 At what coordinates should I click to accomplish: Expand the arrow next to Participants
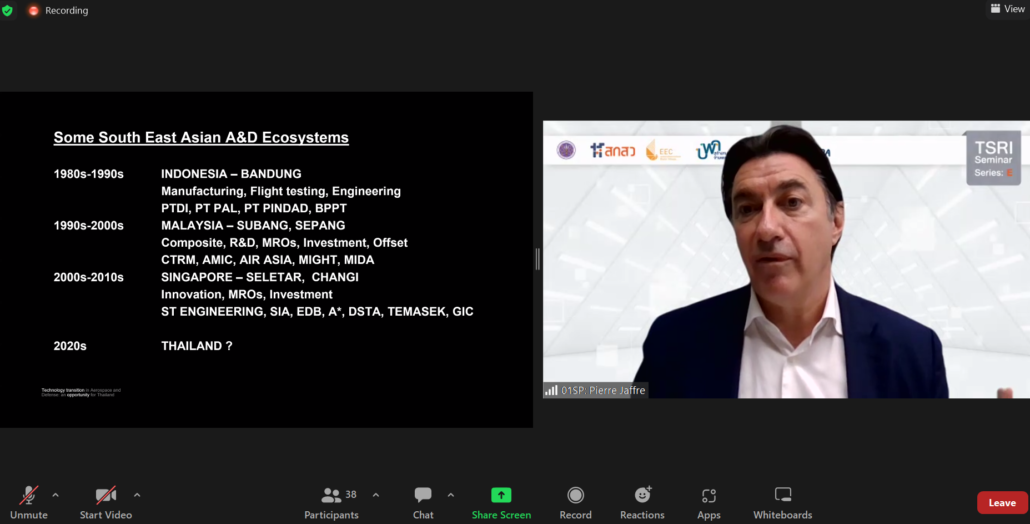click(x=376, y=494)
